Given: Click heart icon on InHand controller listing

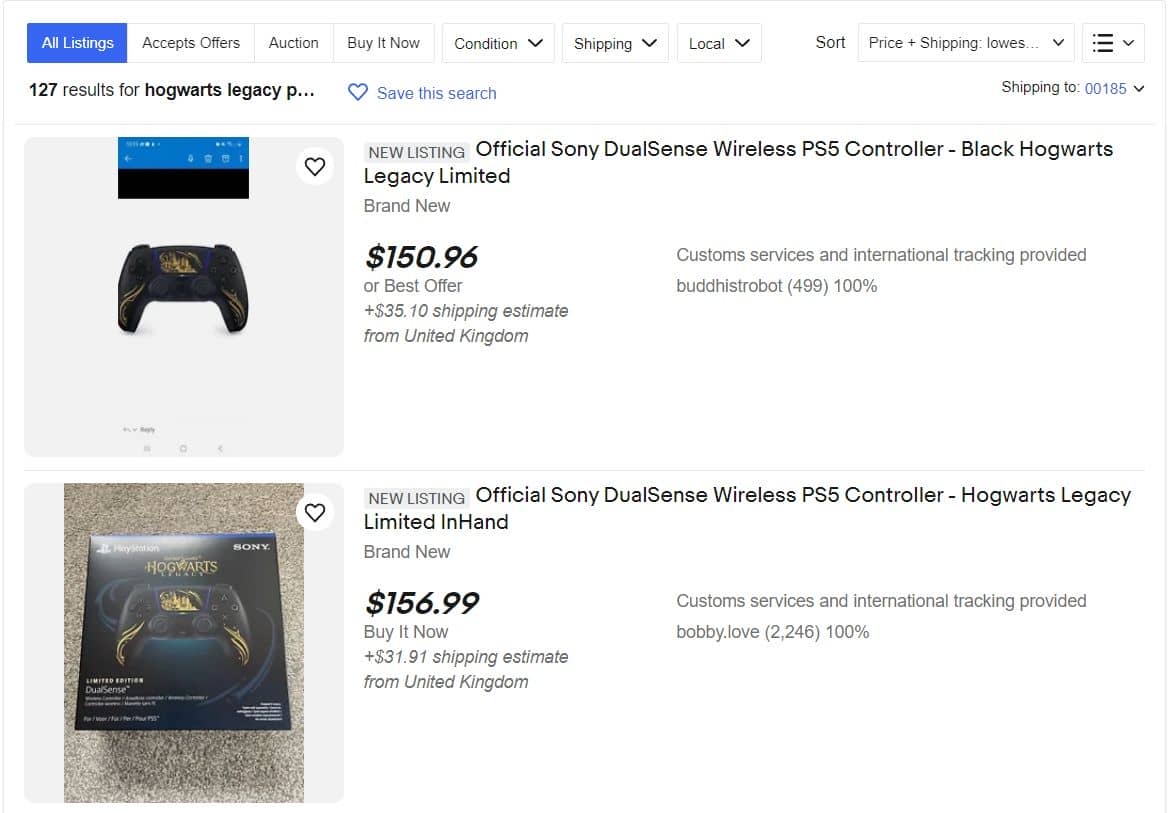Looking at the screenshot, I should click(x=315, y=513).
